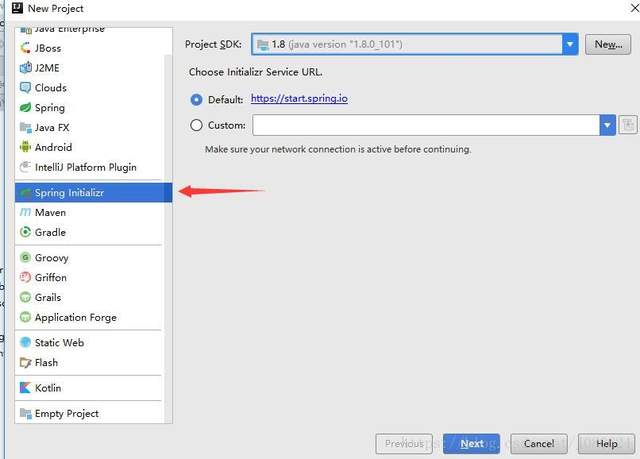The width and height of the screenshot is (640, 459).
Task: Open the Project SDK 1.8 combo box
Action: [x=415, y=44]
